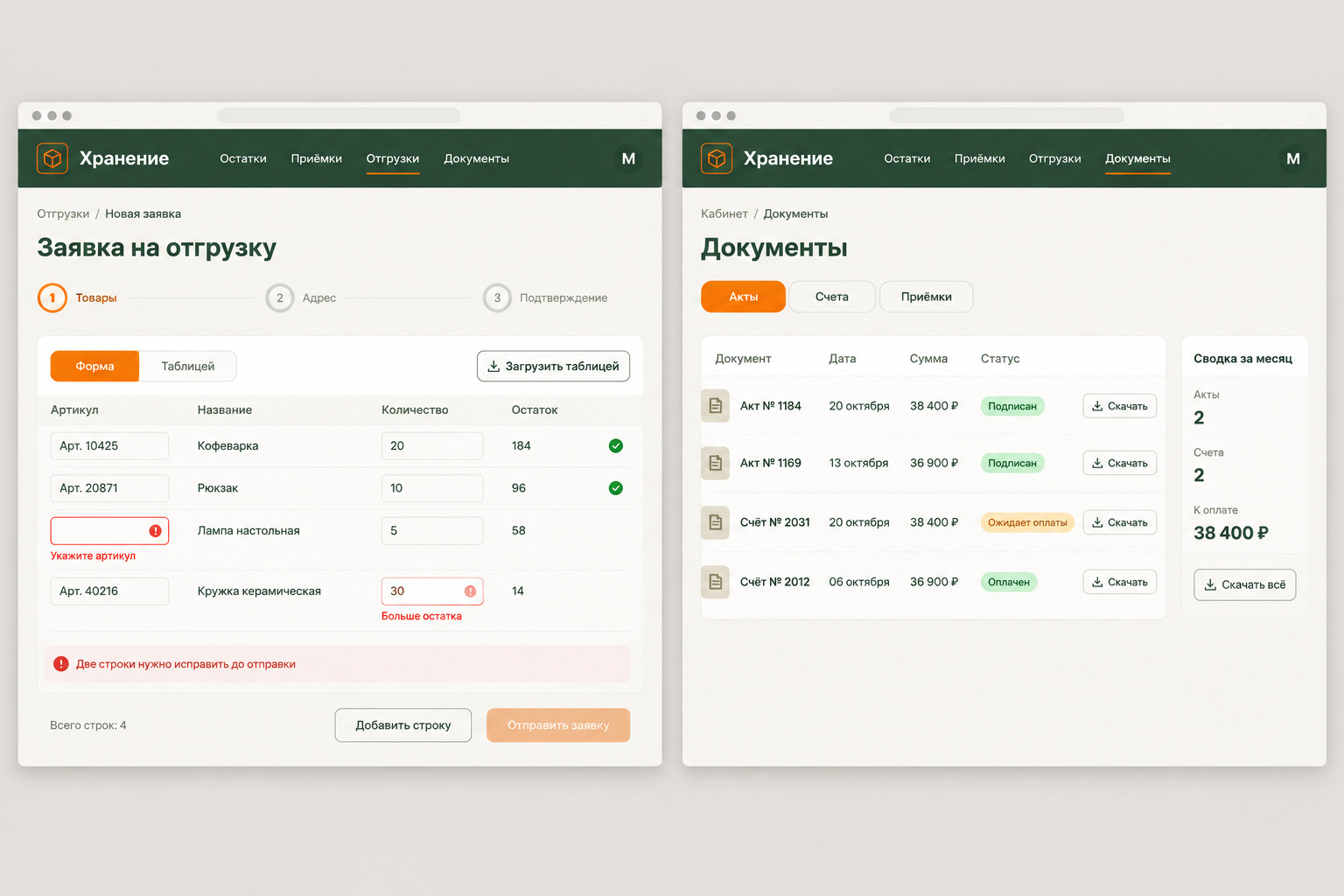Open Приёмки in the left window navigation
Screen dimensions: 1344x896
317,158
